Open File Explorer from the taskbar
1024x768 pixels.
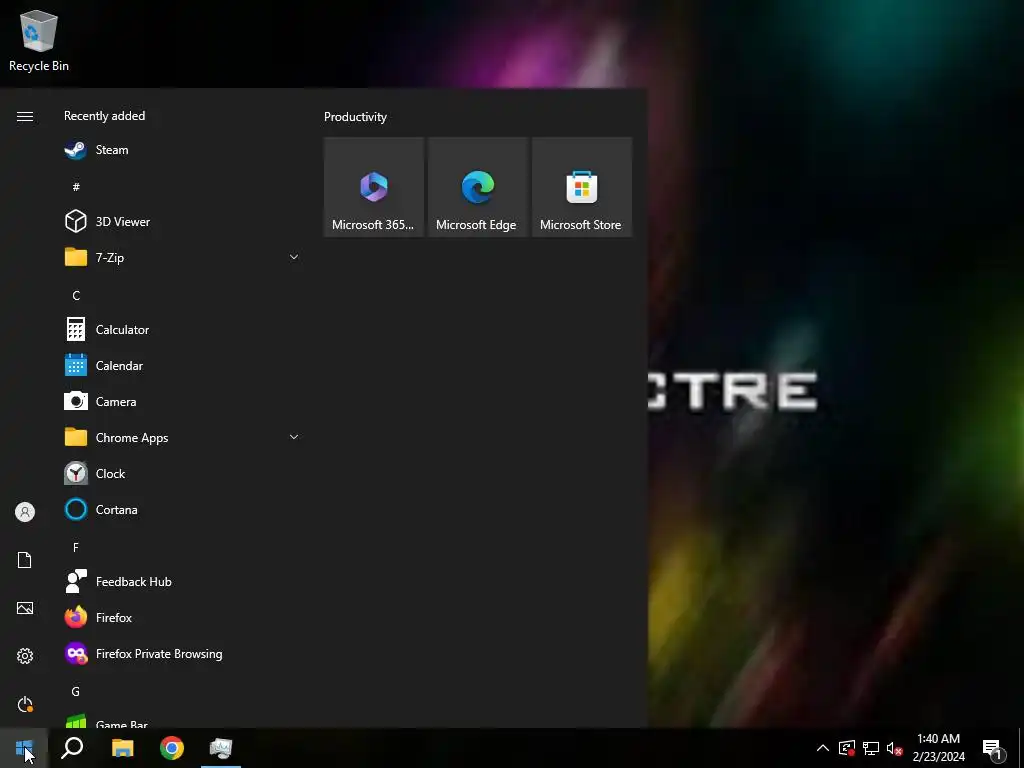[122, 748]
